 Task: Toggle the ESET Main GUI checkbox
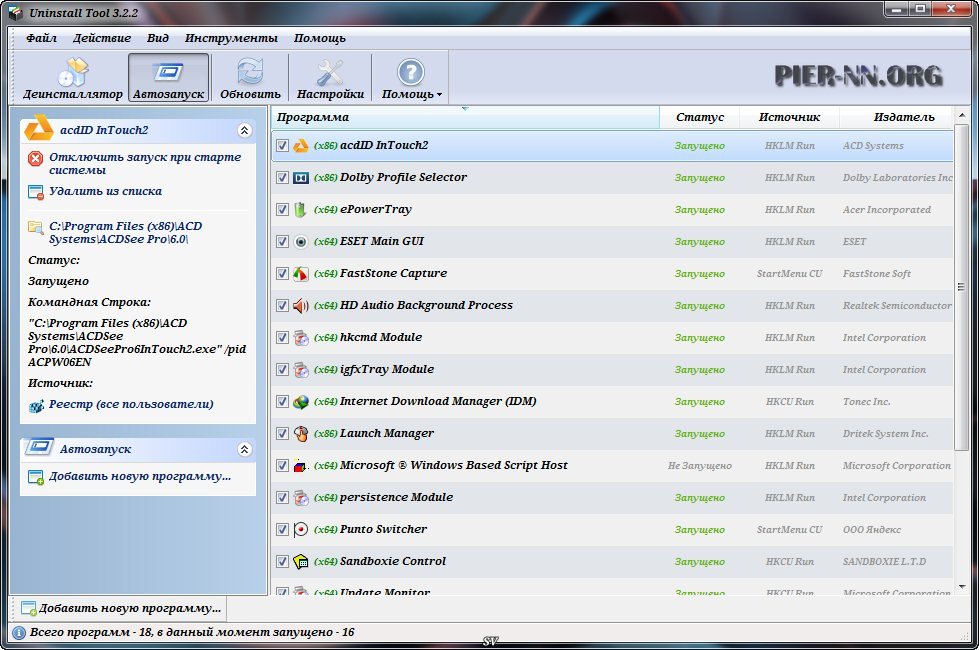[x=282, y=242]
